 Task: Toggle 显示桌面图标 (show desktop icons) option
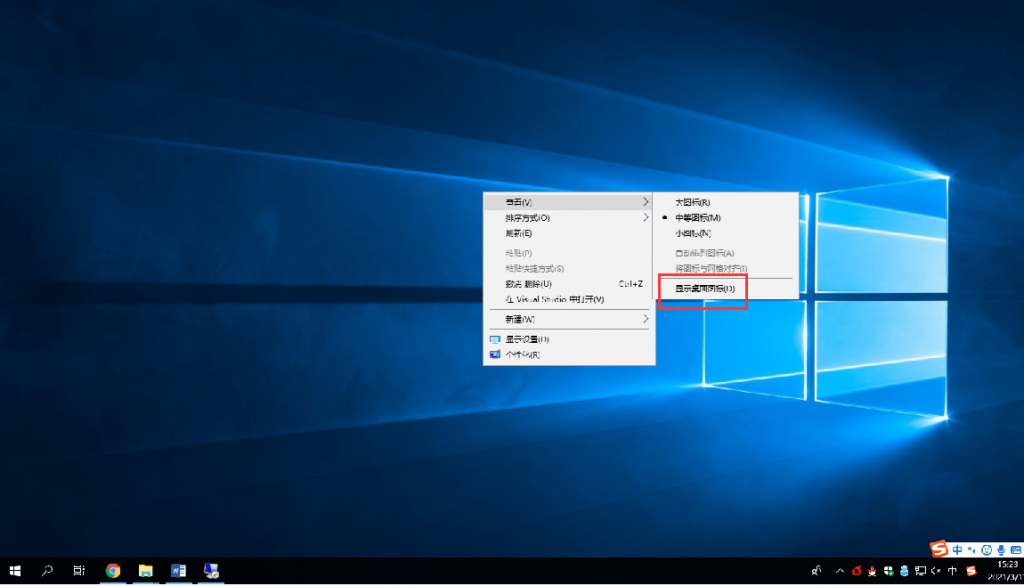click(705, 289)
